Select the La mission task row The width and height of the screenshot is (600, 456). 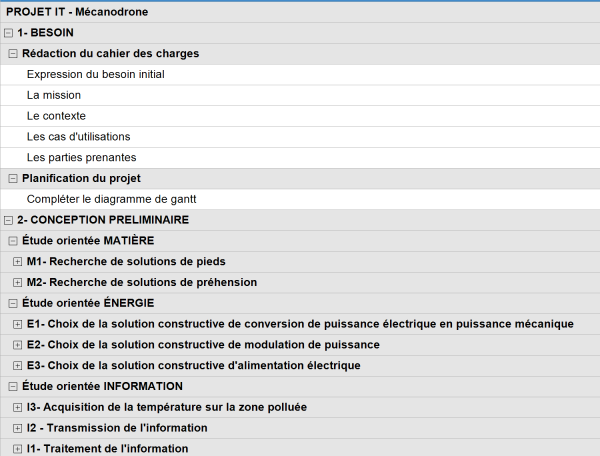[300, 95]
